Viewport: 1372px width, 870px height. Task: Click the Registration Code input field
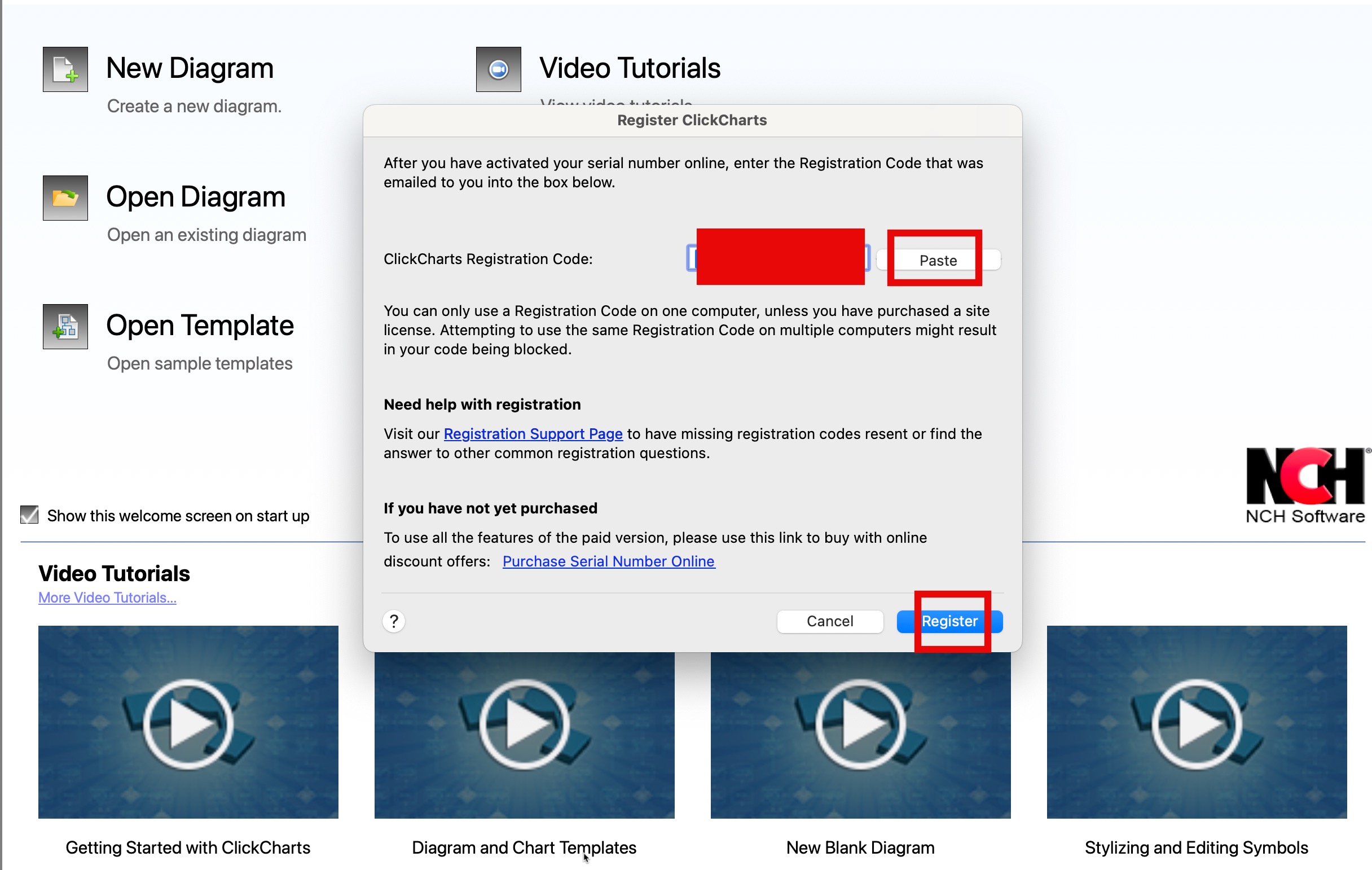779,258
